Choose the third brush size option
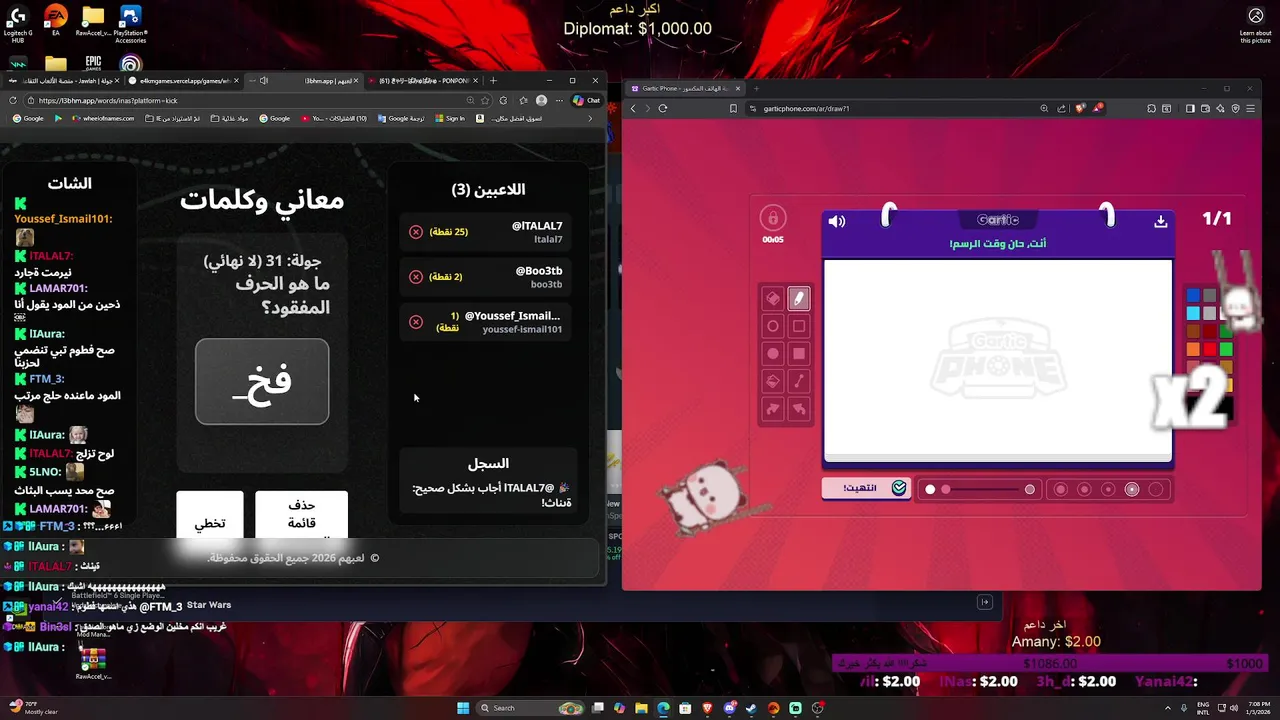1280x720 pixels. click(1108, 489)
